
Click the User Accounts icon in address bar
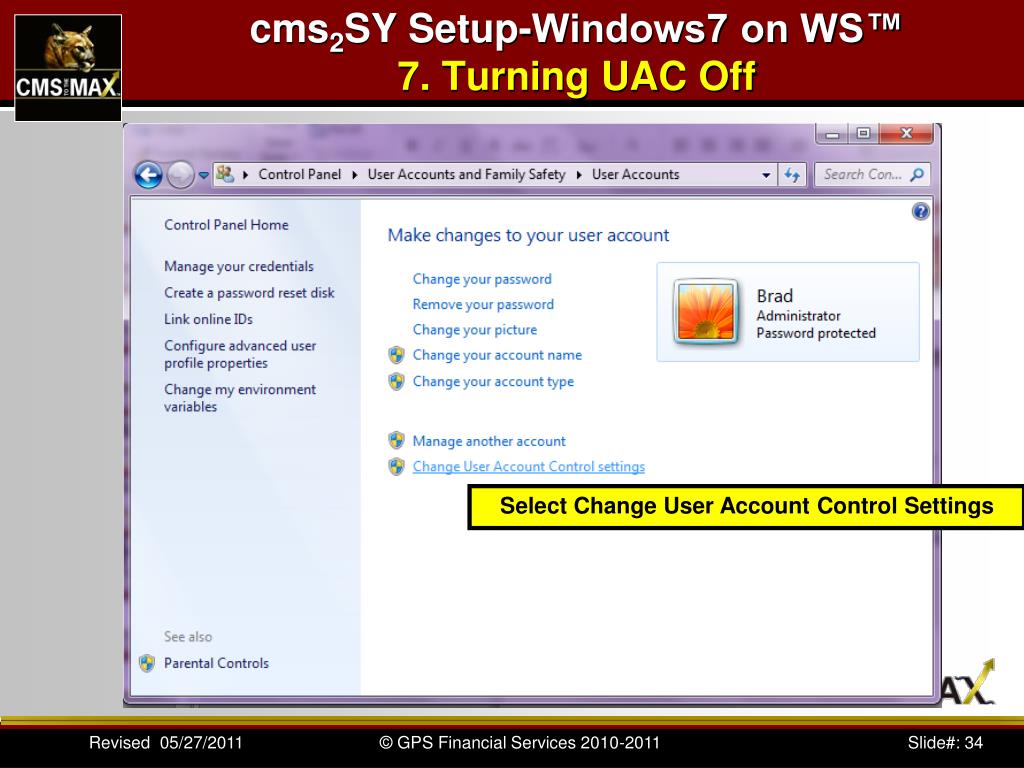(225, 174)
